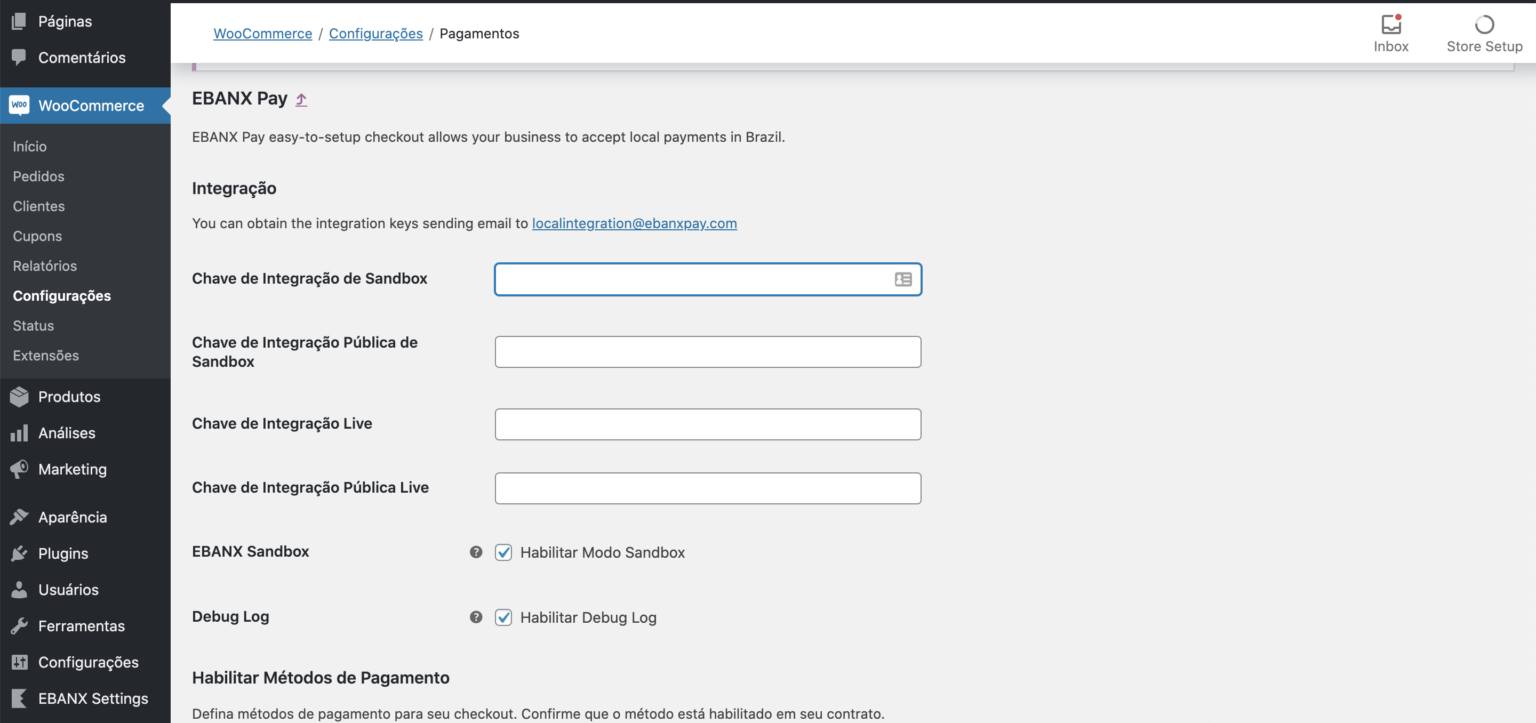Open the Início submenu item
This screenshot has height=723, width=1536.
(x=30, y=146)
